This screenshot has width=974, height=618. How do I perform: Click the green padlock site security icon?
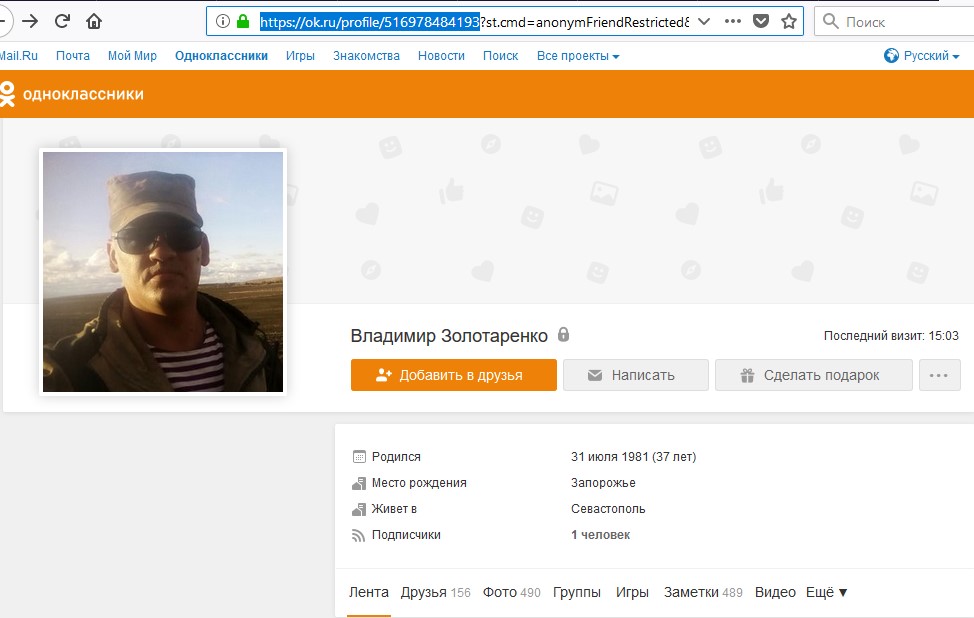[x=242, y=21]
